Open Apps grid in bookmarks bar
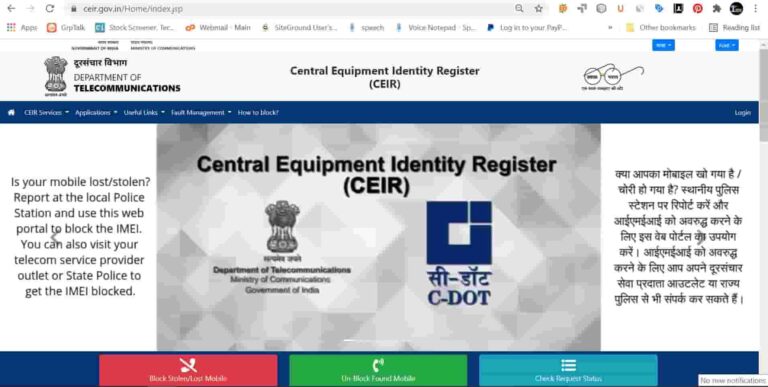768x387 pixels. [x=22, y=27]
